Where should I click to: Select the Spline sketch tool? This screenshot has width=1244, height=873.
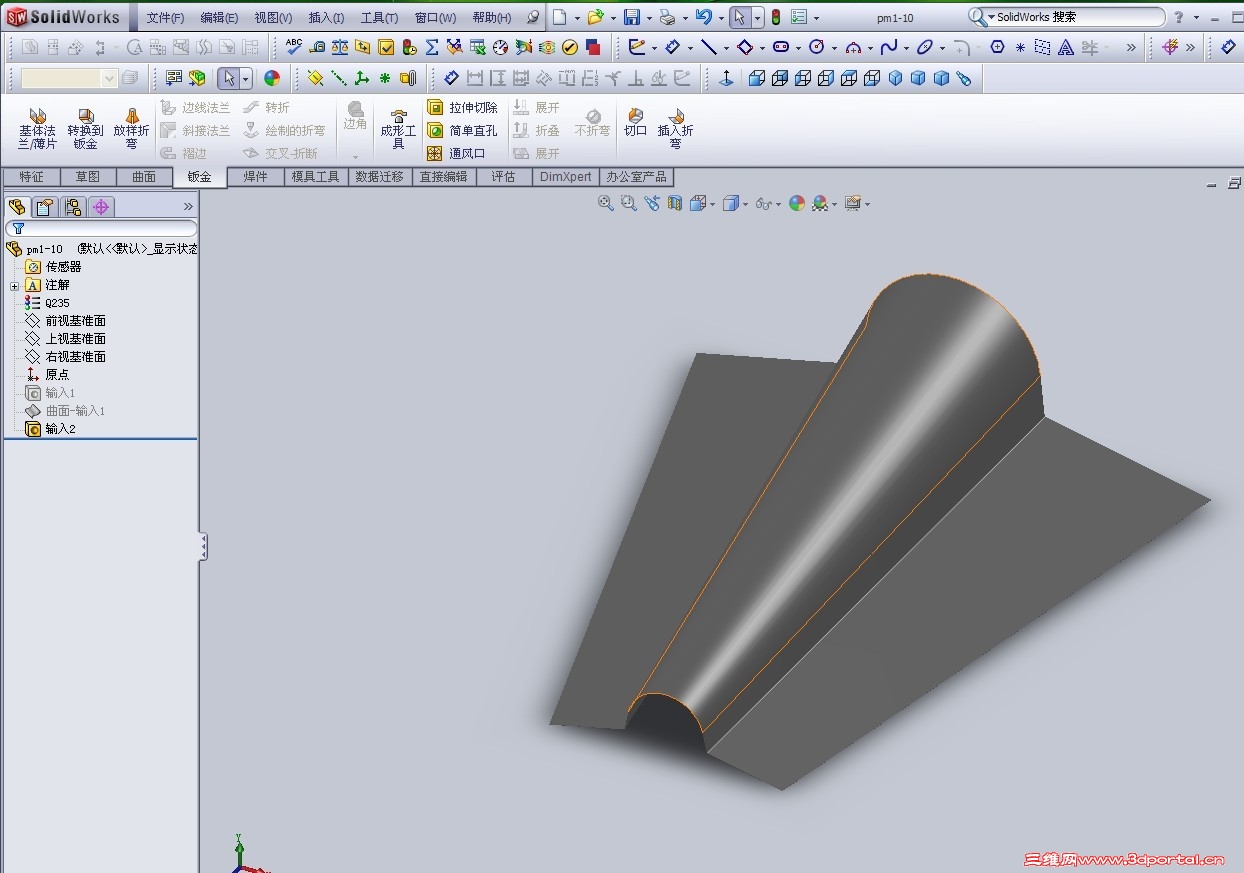[888, 47]
